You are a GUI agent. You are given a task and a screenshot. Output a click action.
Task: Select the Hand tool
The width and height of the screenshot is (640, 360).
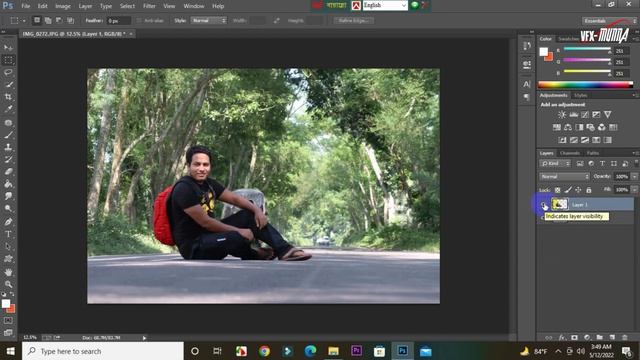coord(8,272)
